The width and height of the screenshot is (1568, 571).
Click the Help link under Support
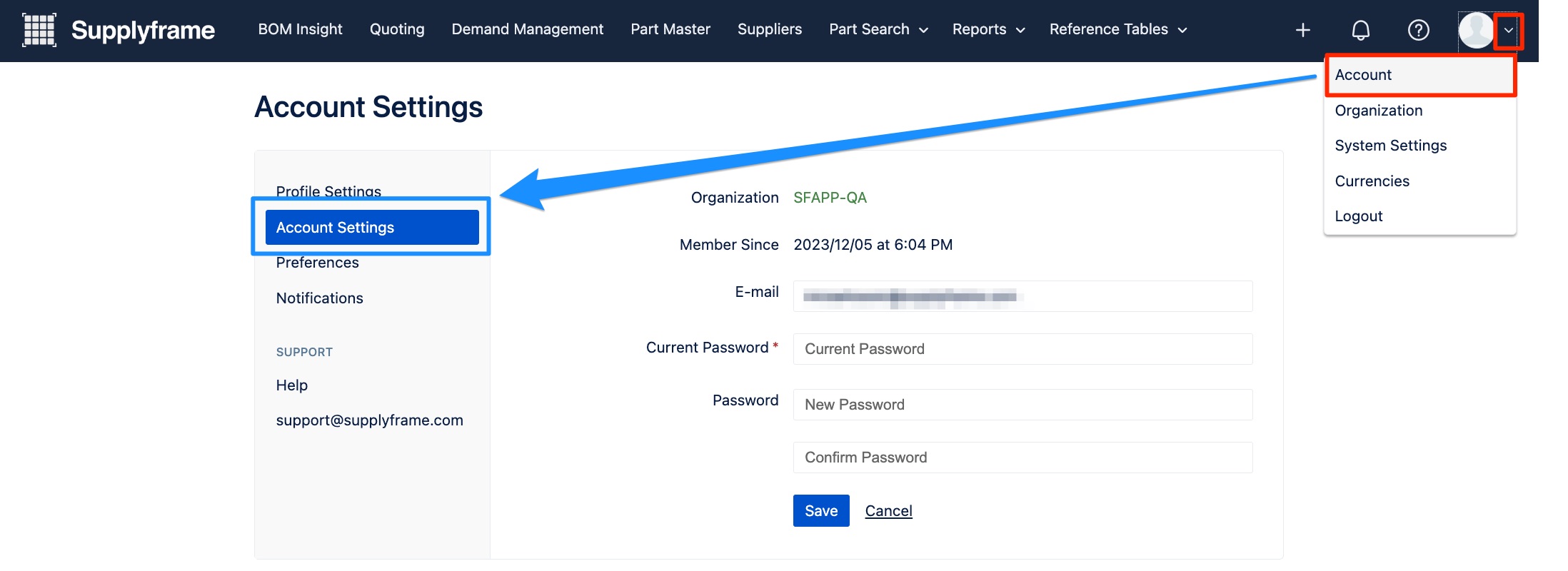pos(291,385)
